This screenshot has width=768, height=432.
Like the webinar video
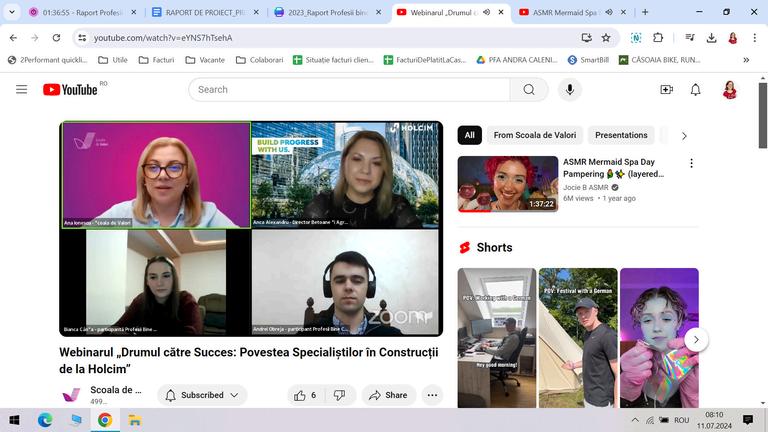[x=305, y=395]
